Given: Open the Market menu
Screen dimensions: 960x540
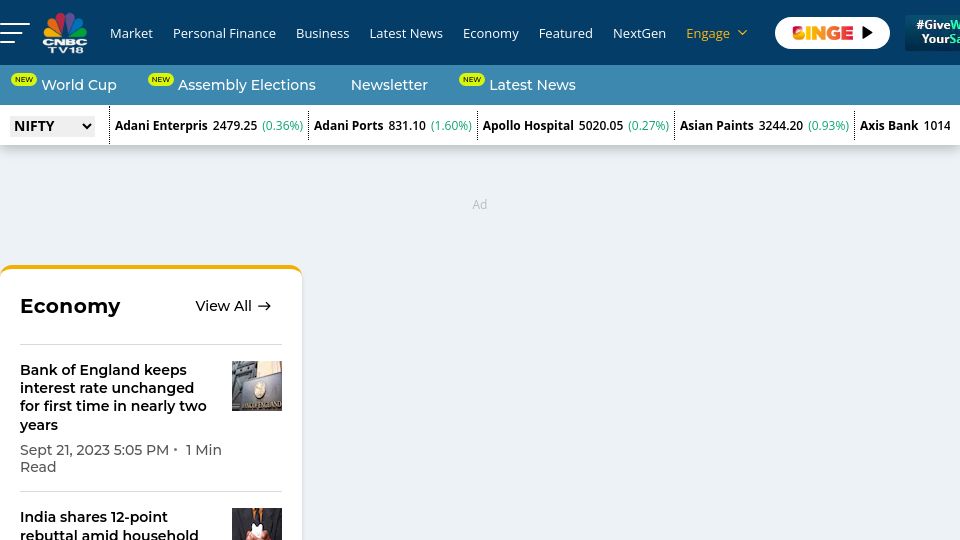Looking at the screenshot, I should 131,33.
